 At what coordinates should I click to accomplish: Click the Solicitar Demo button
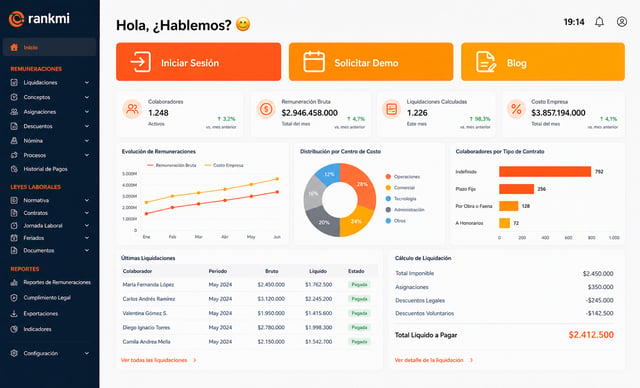(371, 62)
